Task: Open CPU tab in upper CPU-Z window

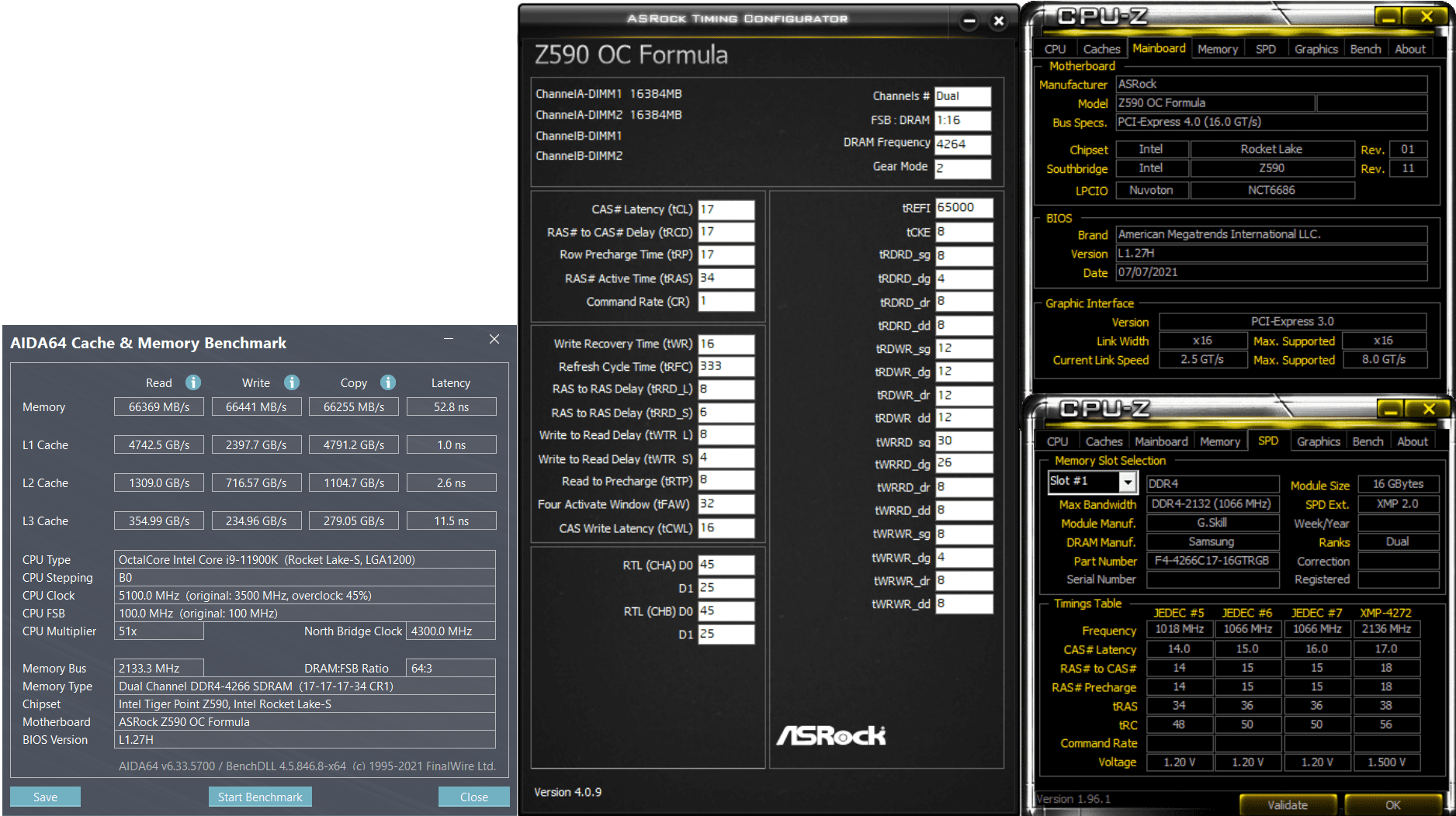Action: click(1055, 49)
